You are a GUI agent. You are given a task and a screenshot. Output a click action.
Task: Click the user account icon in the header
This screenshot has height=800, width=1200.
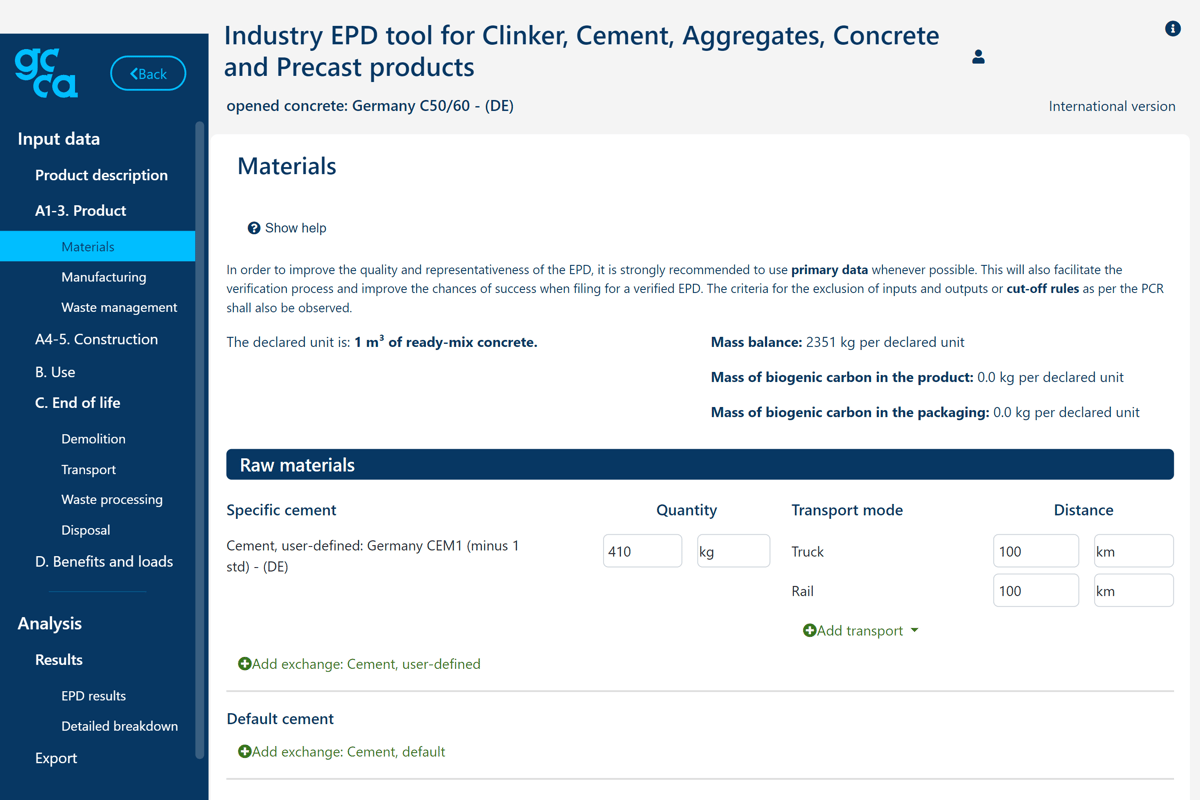tap(977, 57)
